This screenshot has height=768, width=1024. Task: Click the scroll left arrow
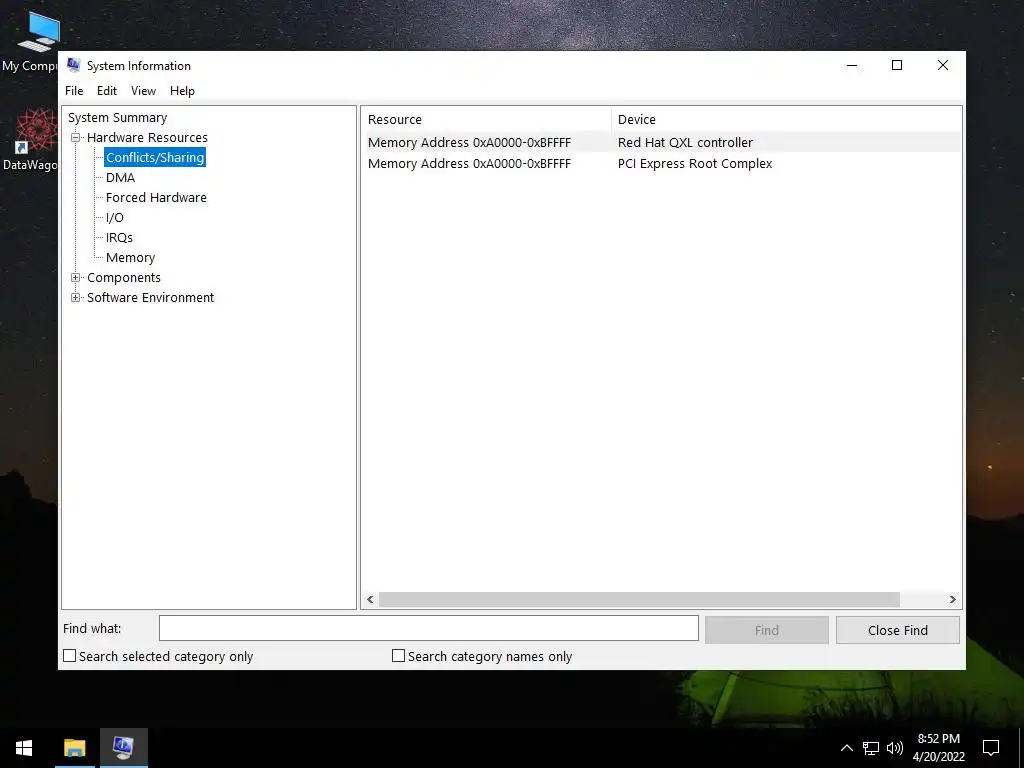370,600
